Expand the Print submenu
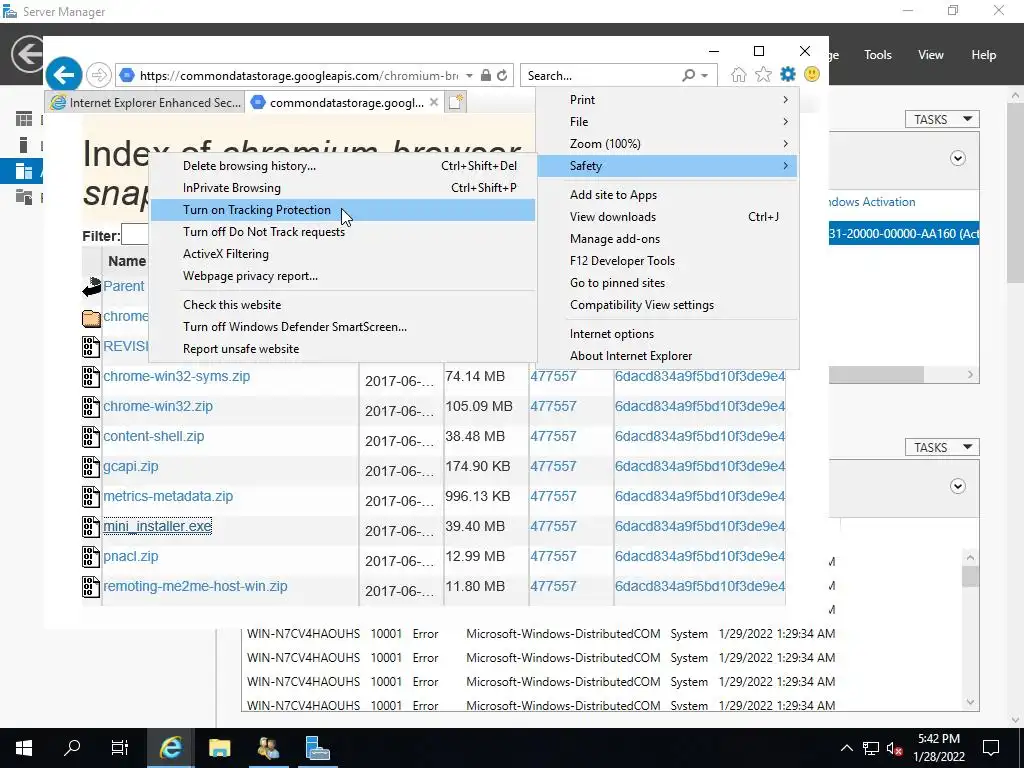The width and height of the screenshot is (1024, 768). (667, 100)
